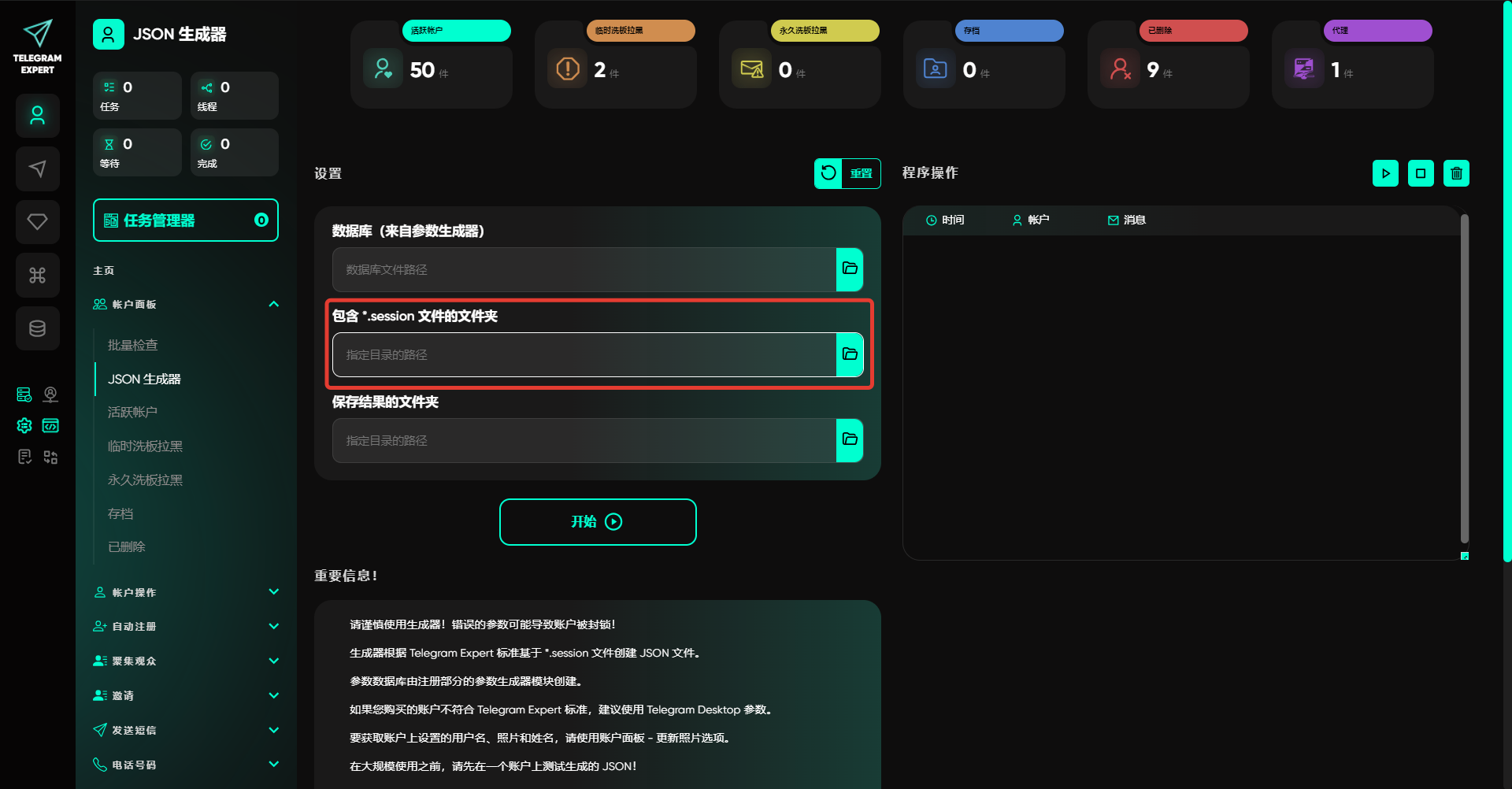
Task: Select 活跃帐户 in the account panel
Action: coord(132,412)
